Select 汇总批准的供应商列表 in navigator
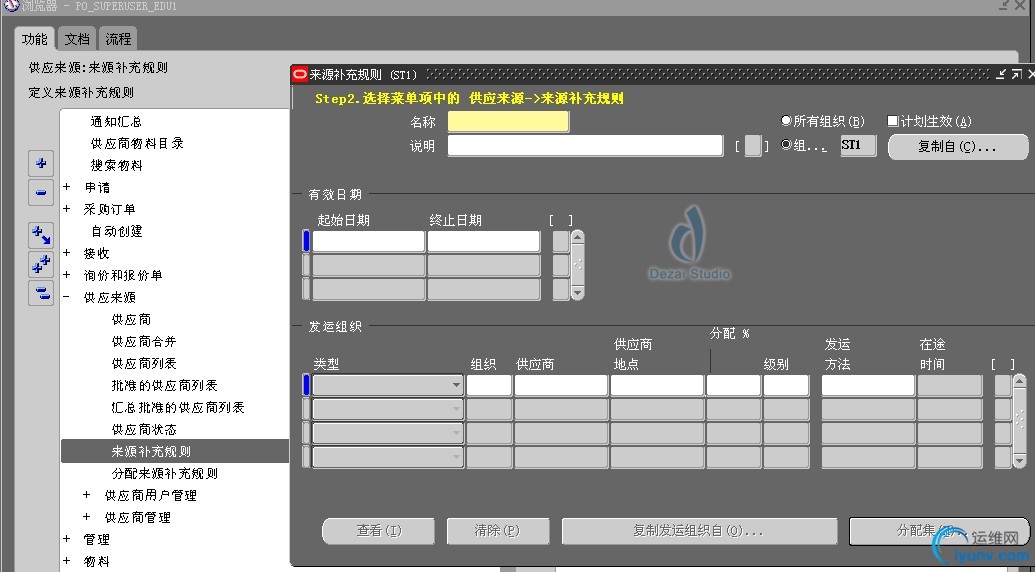The width and height of the screenshot is (1035, 572). tap(178, 408)
